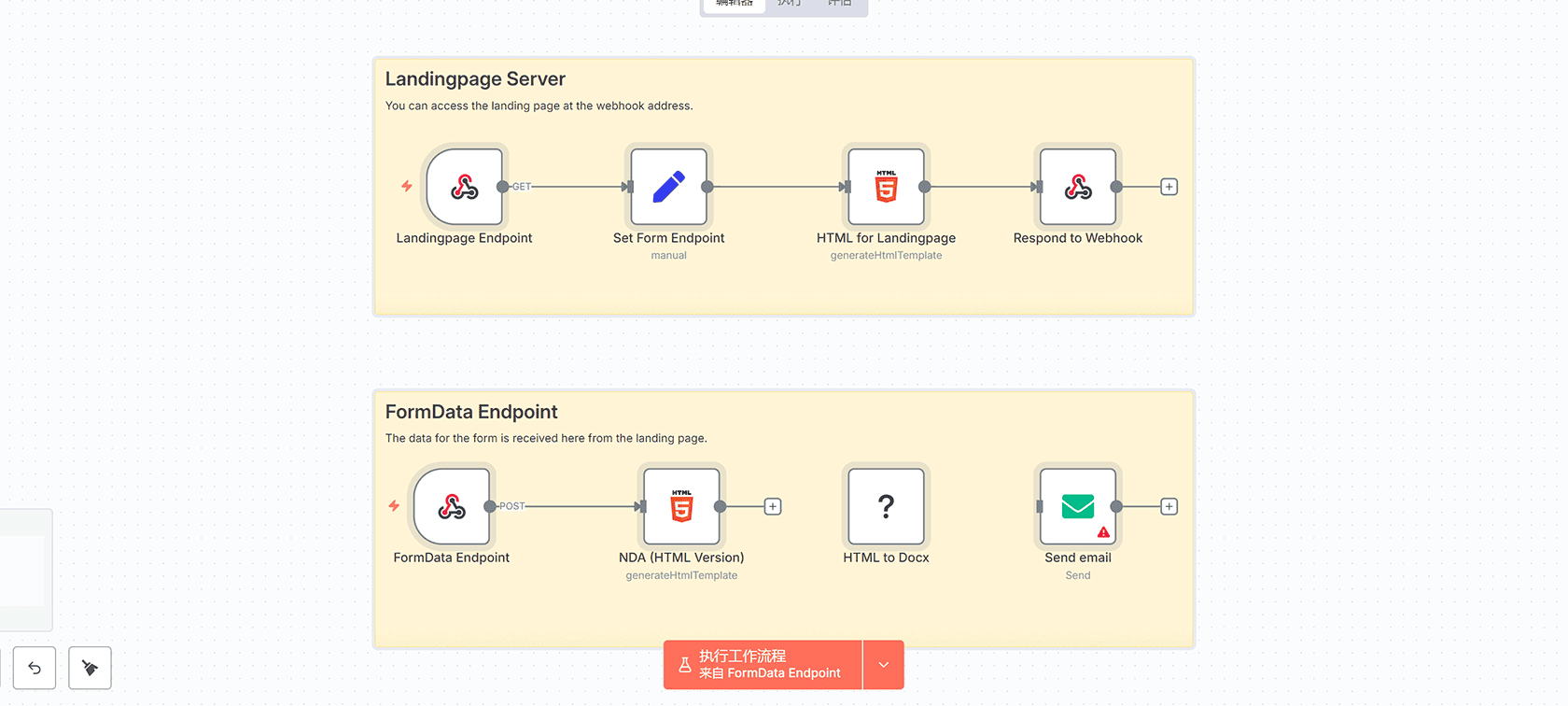Open the Set Form Endpoint pencil node
Image resolution: width=1568 pixels, height=706 pixels.
[668, 187]
